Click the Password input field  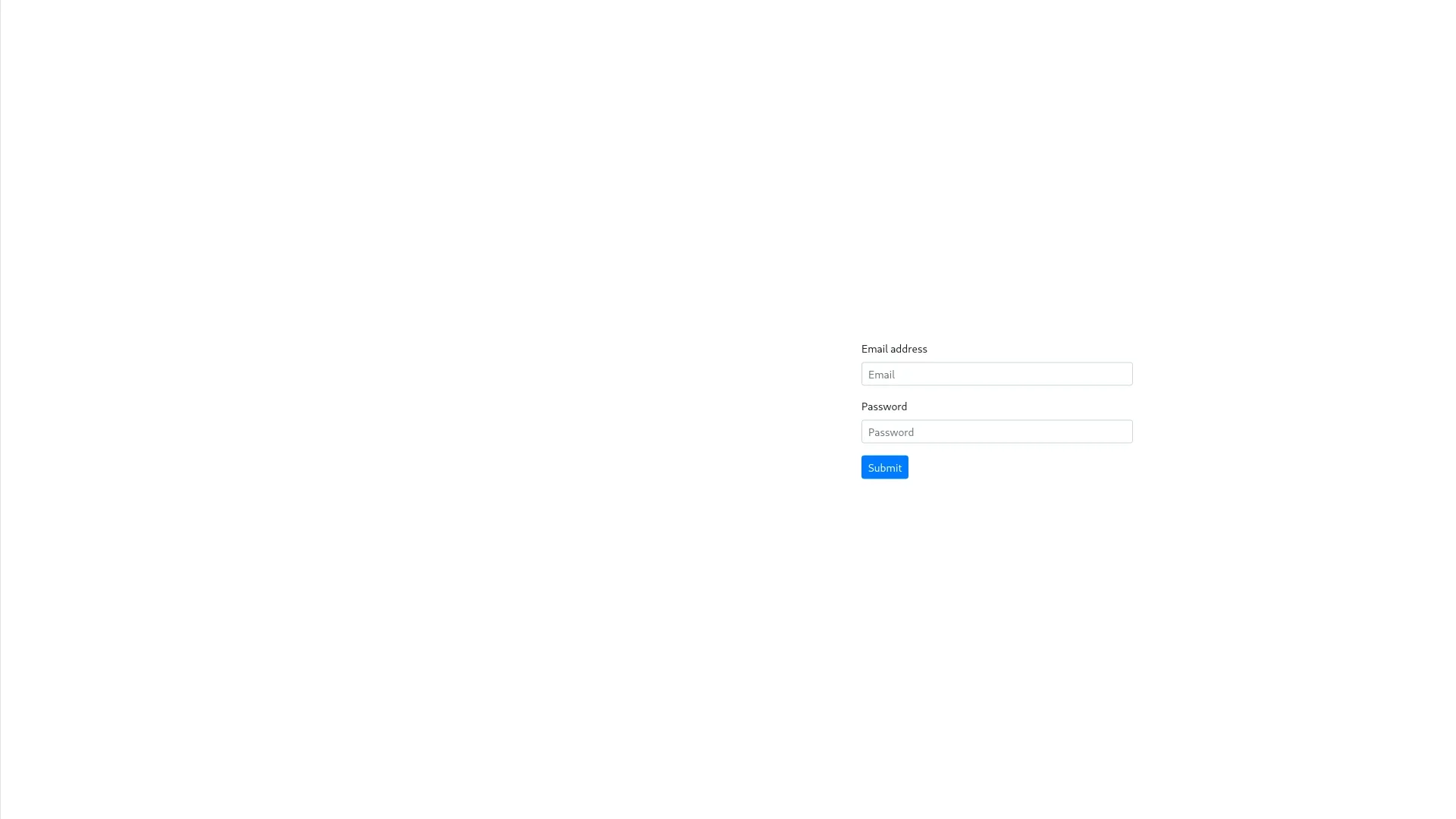click(996, 431)
